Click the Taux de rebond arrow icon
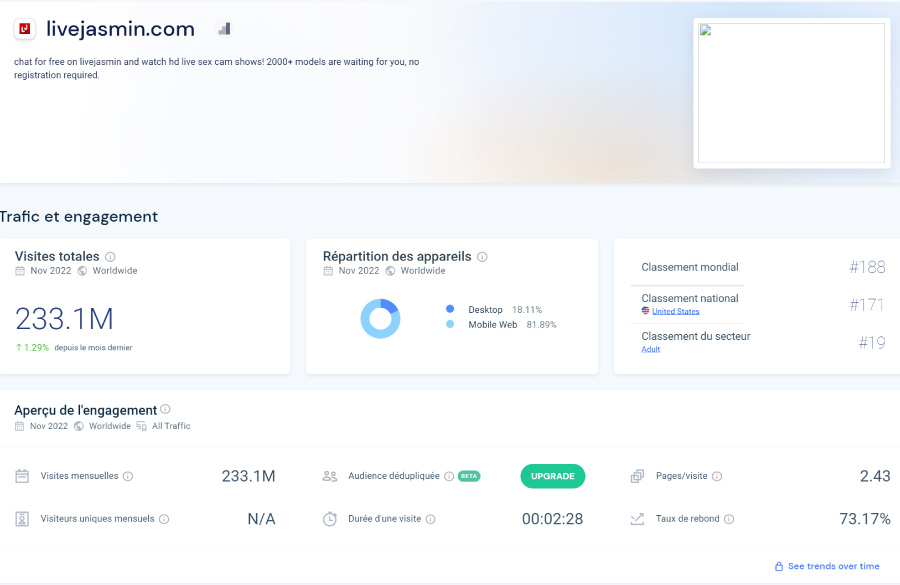The image size is (900, 585). pos(637,519)
